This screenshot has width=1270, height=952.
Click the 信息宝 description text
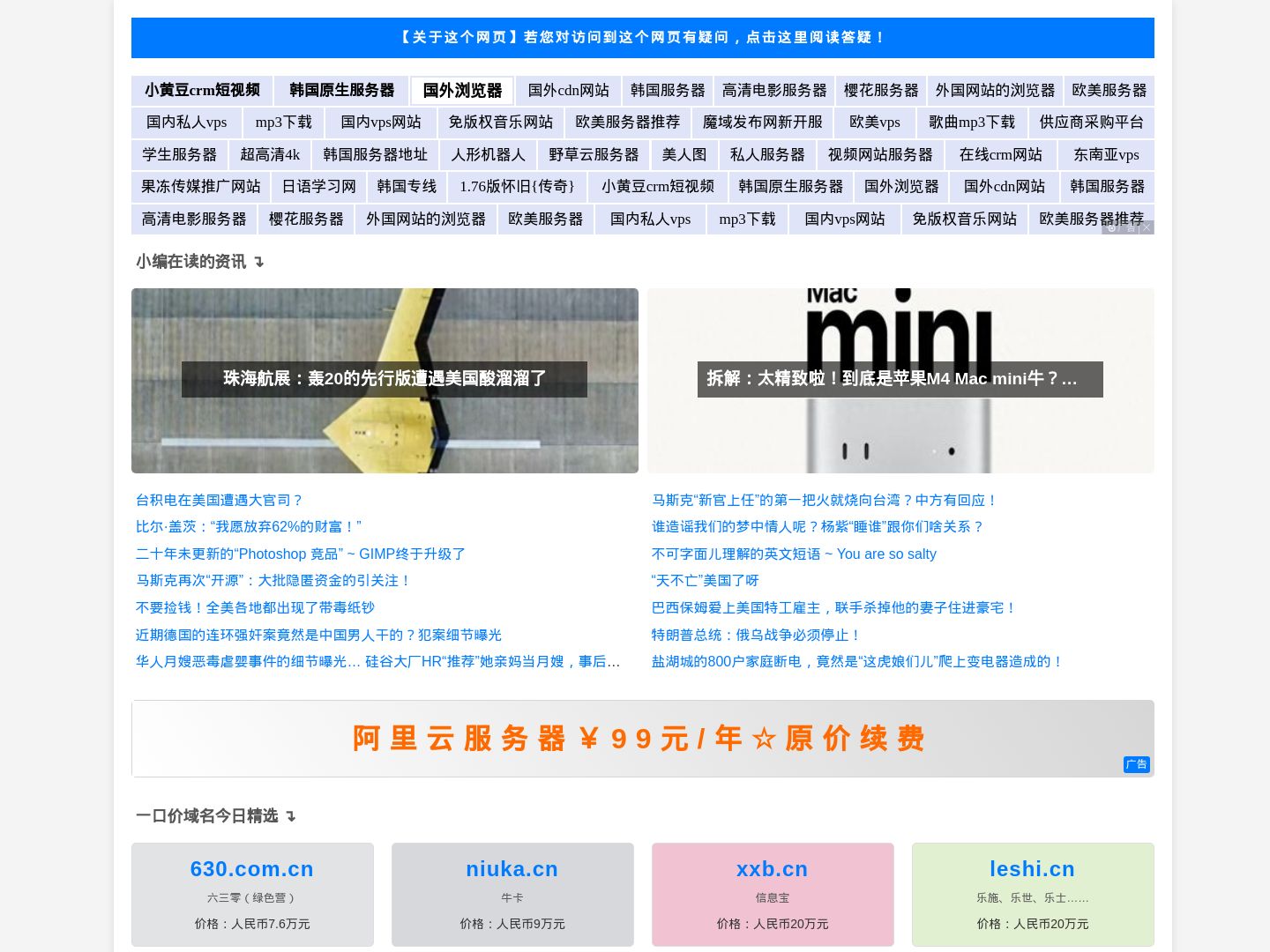tap(773, 898)
